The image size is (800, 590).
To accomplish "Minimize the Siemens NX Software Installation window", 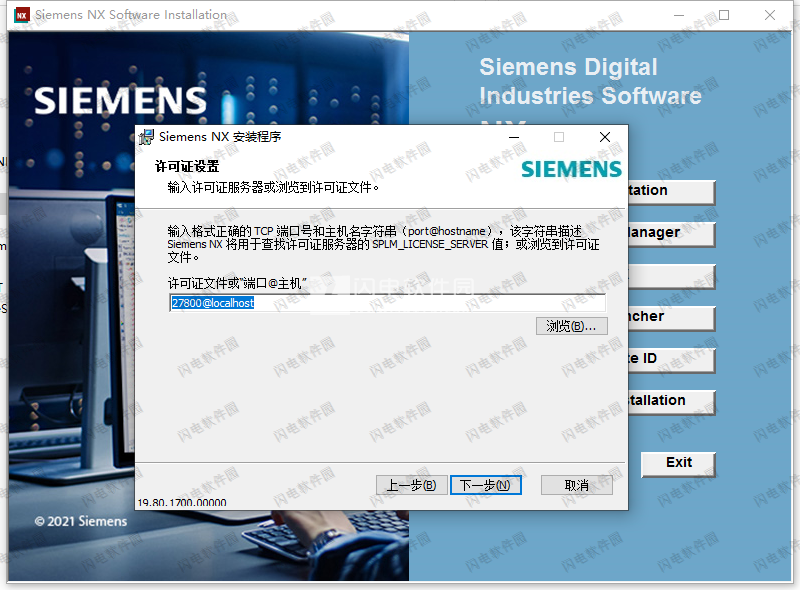I will click(x=679, y=15).
